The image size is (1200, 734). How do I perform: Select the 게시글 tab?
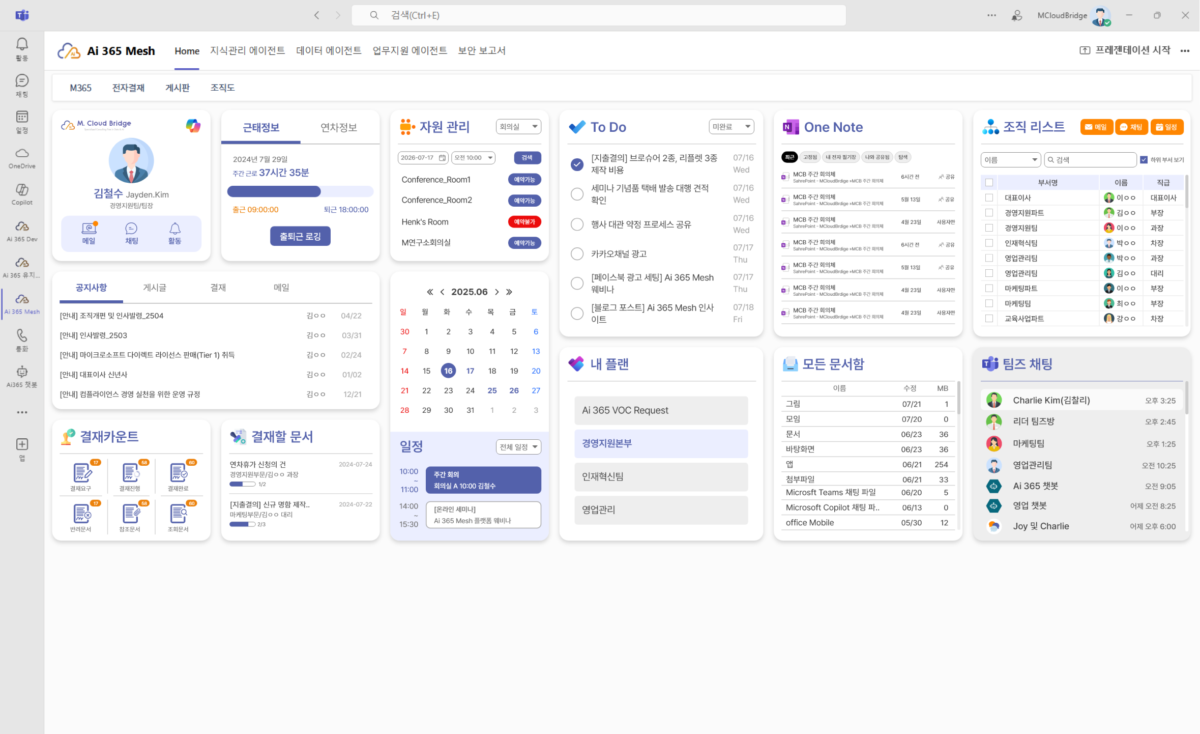click(x=155, y=287)
